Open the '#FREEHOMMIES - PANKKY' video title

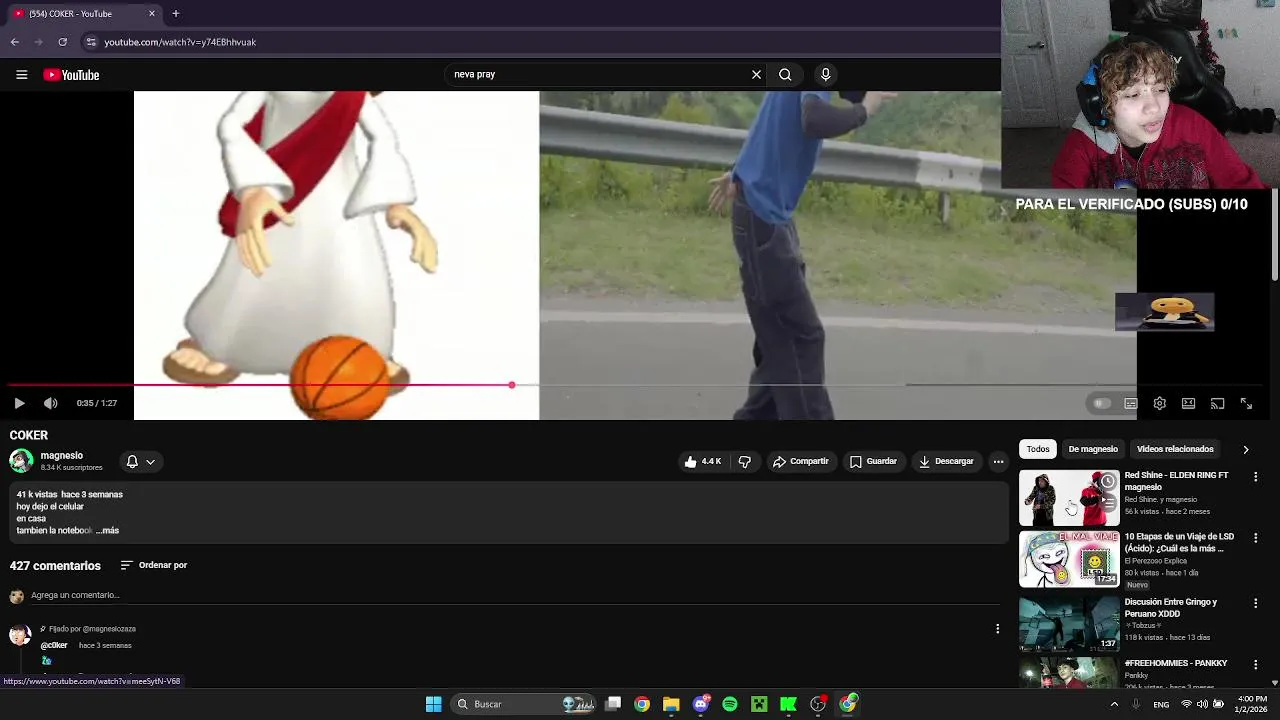[1176, 663]
